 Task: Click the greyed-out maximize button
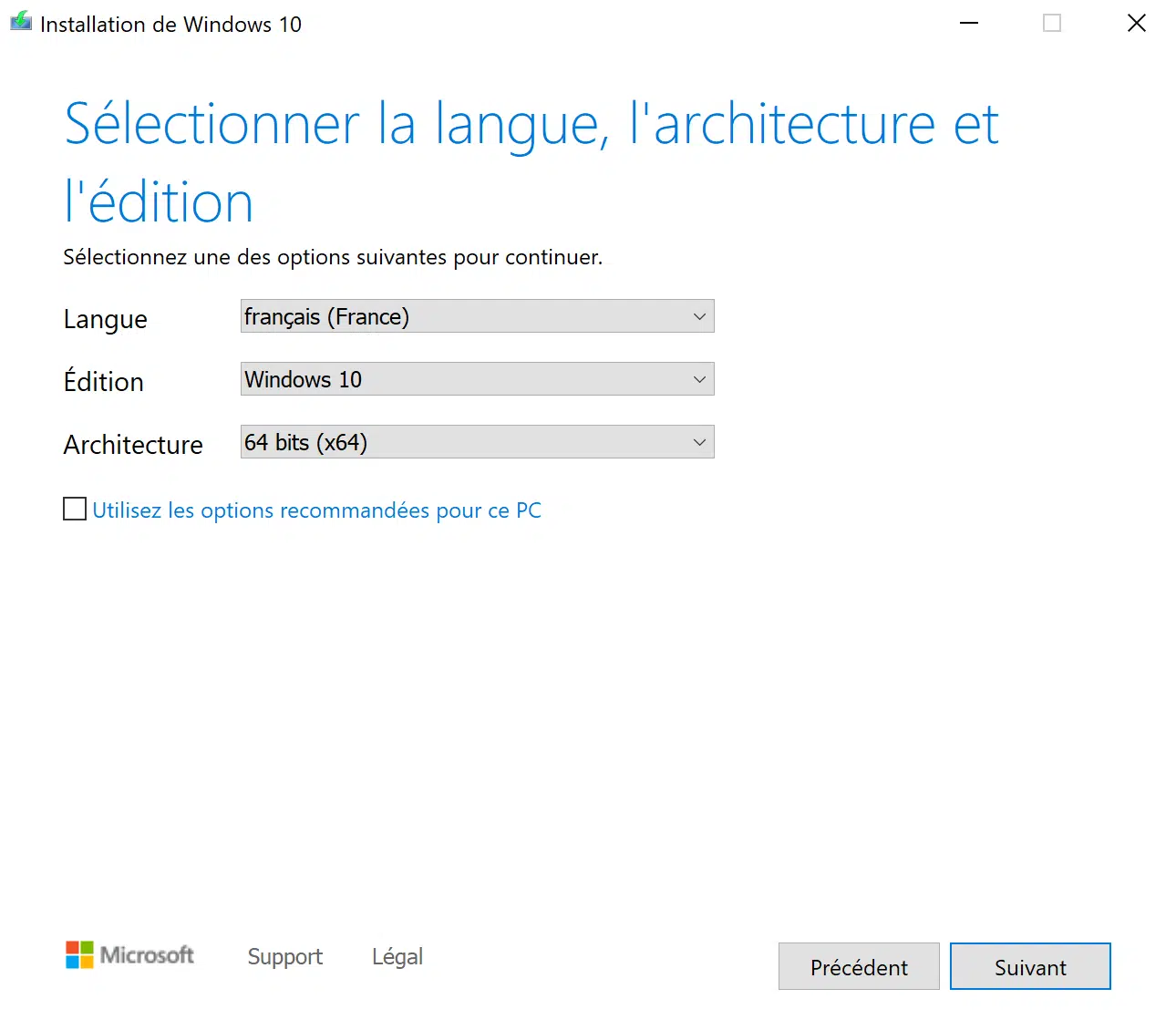(x=1052, y=23)
